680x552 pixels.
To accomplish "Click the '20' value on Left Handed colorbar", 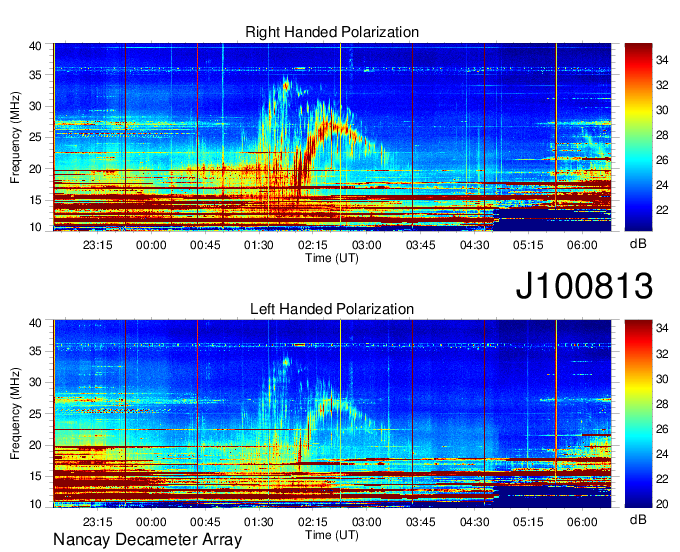I will [662, 504].
